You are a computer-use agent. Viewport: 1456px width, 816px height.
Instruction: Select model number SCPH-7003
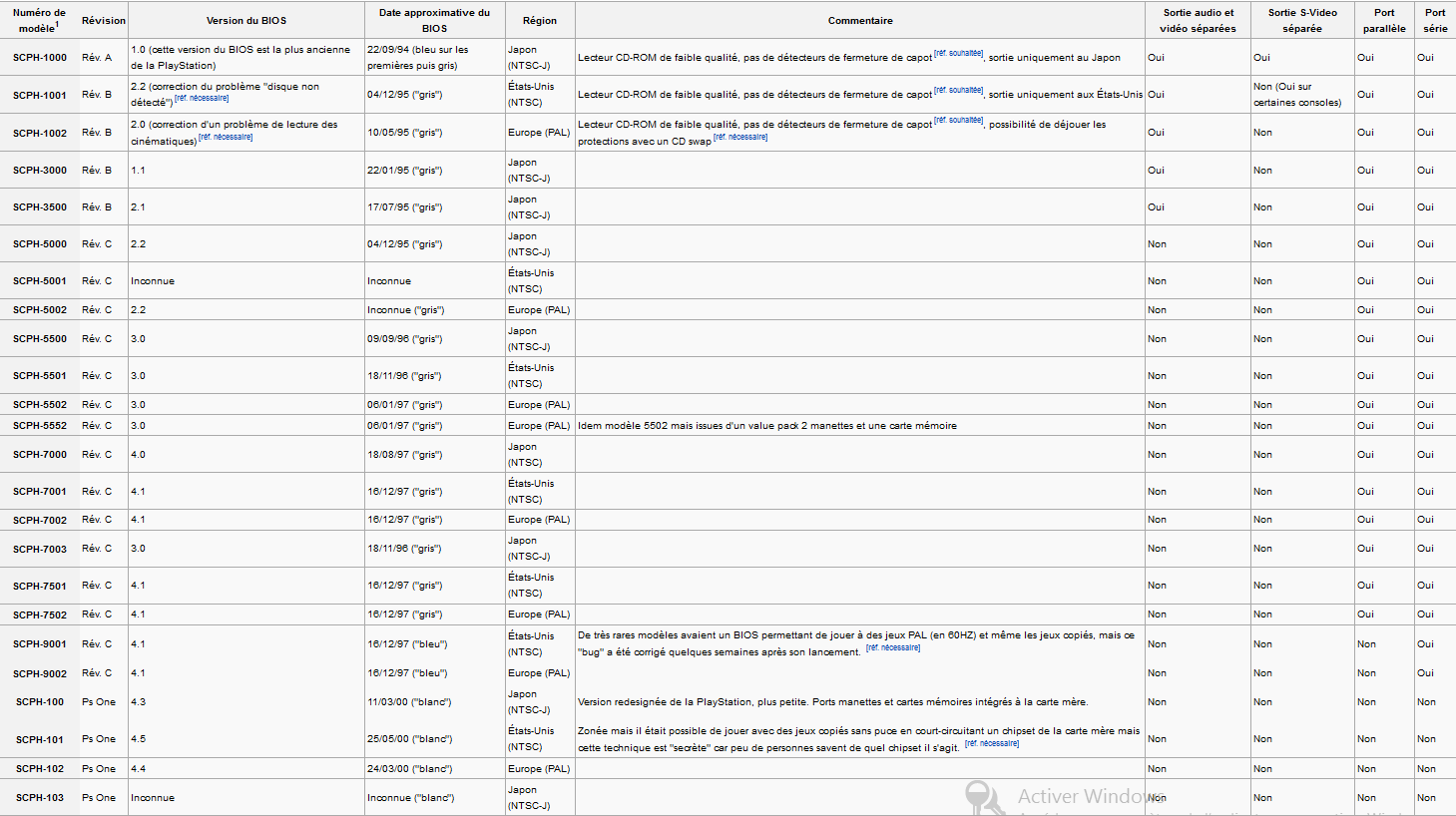click(x=40, y=550)
